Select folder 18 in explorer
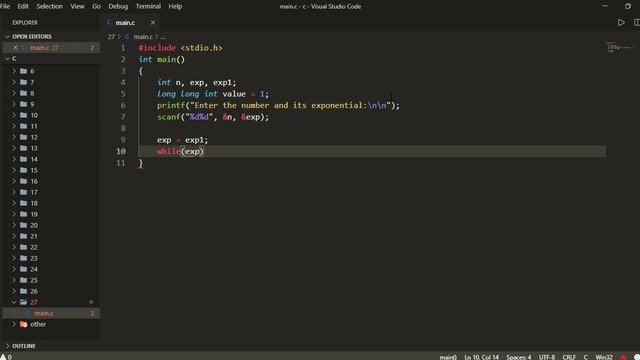 coord(51,203)
